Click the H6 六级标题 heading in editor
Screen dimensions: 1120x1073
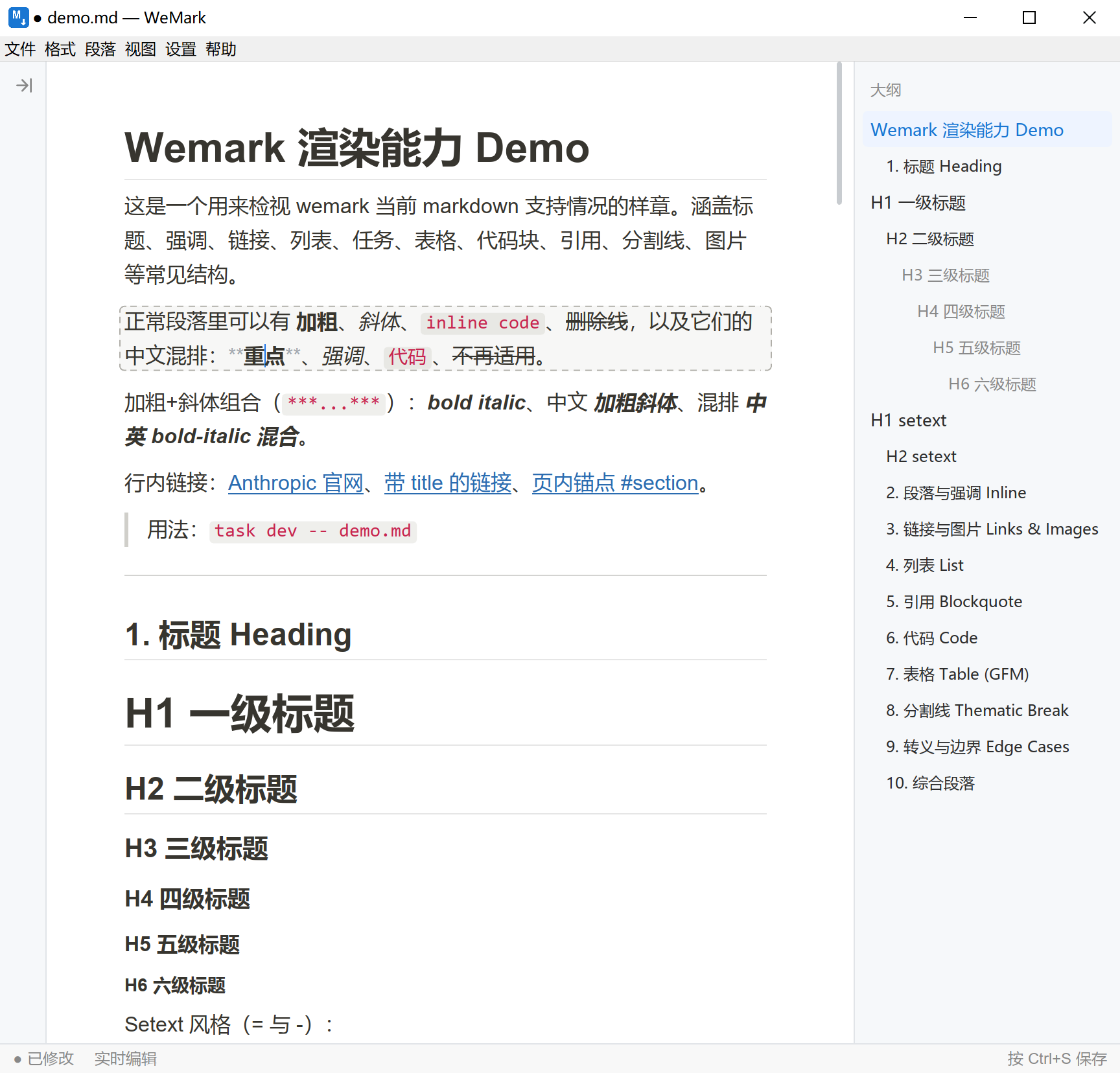tap(175, 986)
